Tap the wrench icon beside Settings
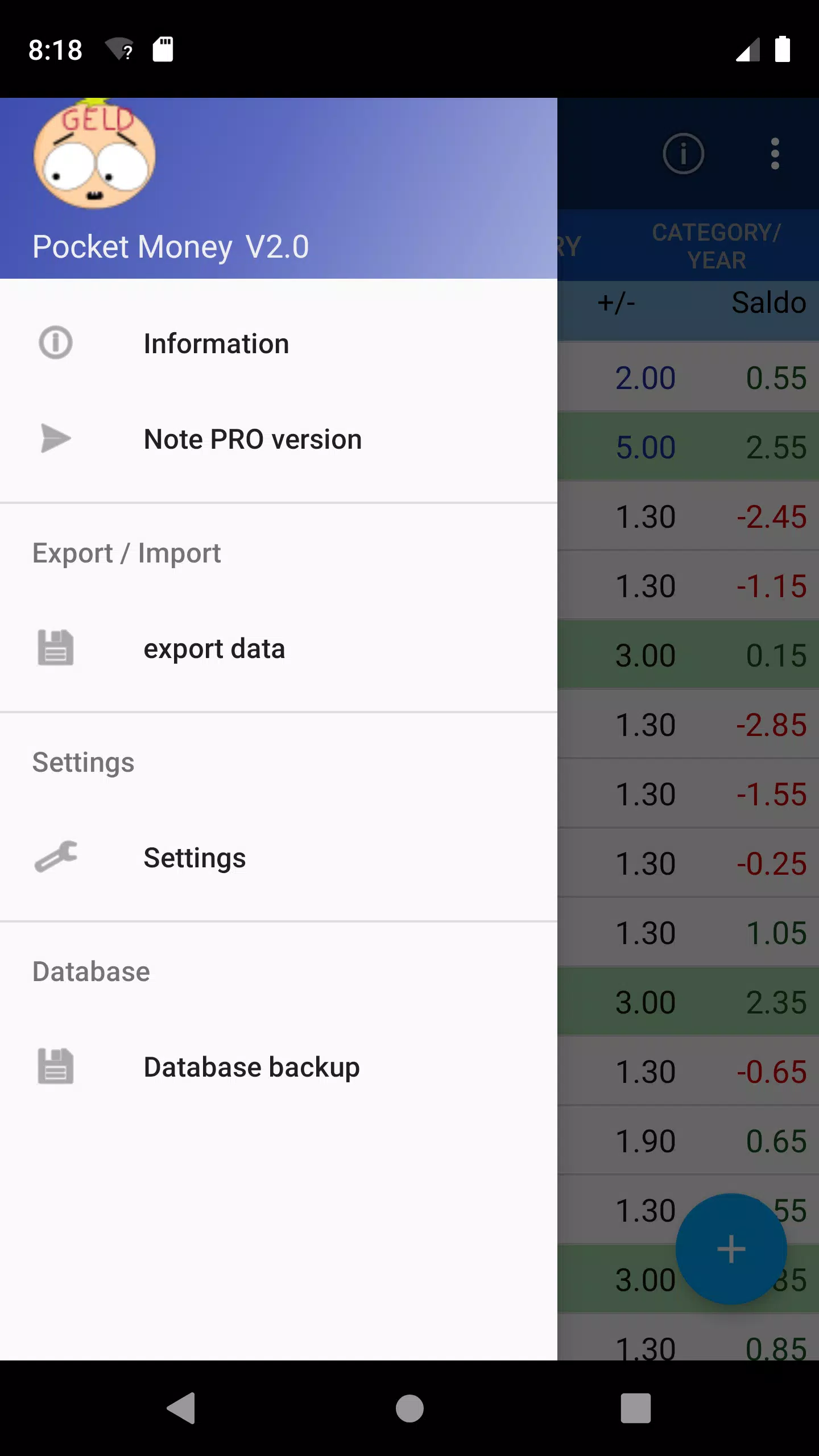Image resolution: width=819 pixels, height=1456 pixels. [x=56, y=857]
